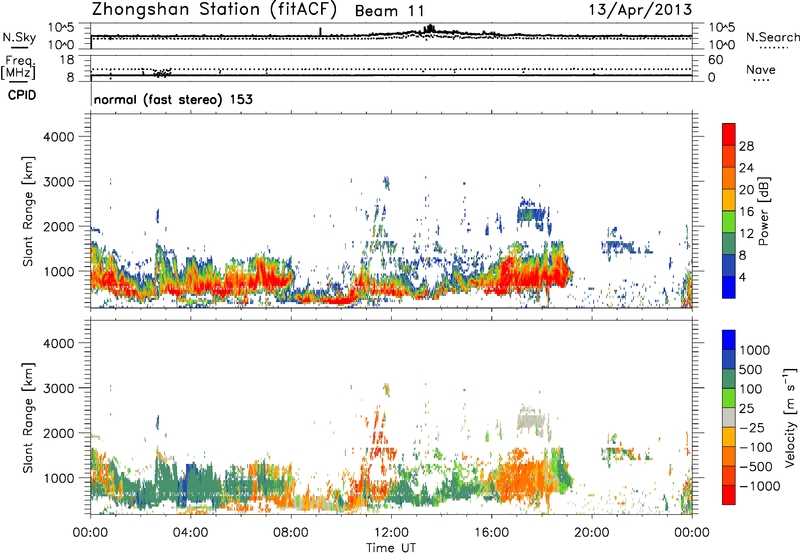Click the 'Nave' legend label
Image resolution: width=800 pixels, height=554 pixels.
tap(760, 69)
